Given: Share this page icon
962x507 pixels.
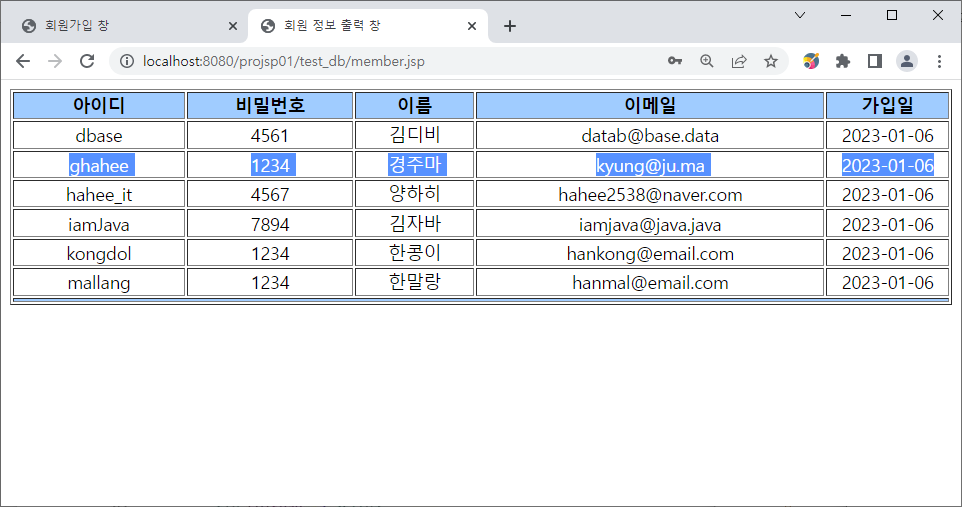Looking at the screenshot, I should coord(739,61).
